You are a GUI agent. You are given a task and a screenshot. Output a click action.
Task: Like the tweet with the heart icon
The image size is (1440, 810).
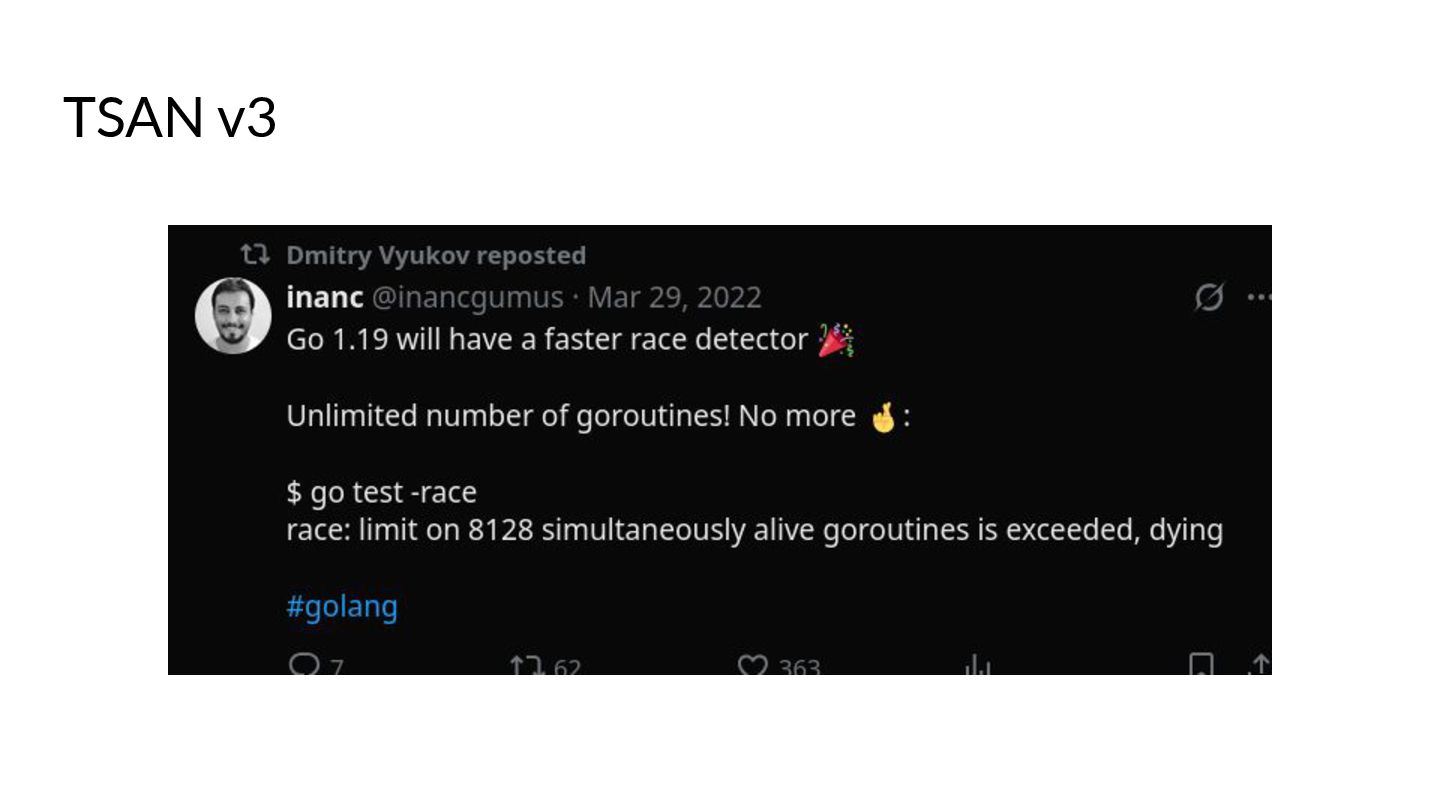(752, 665)
